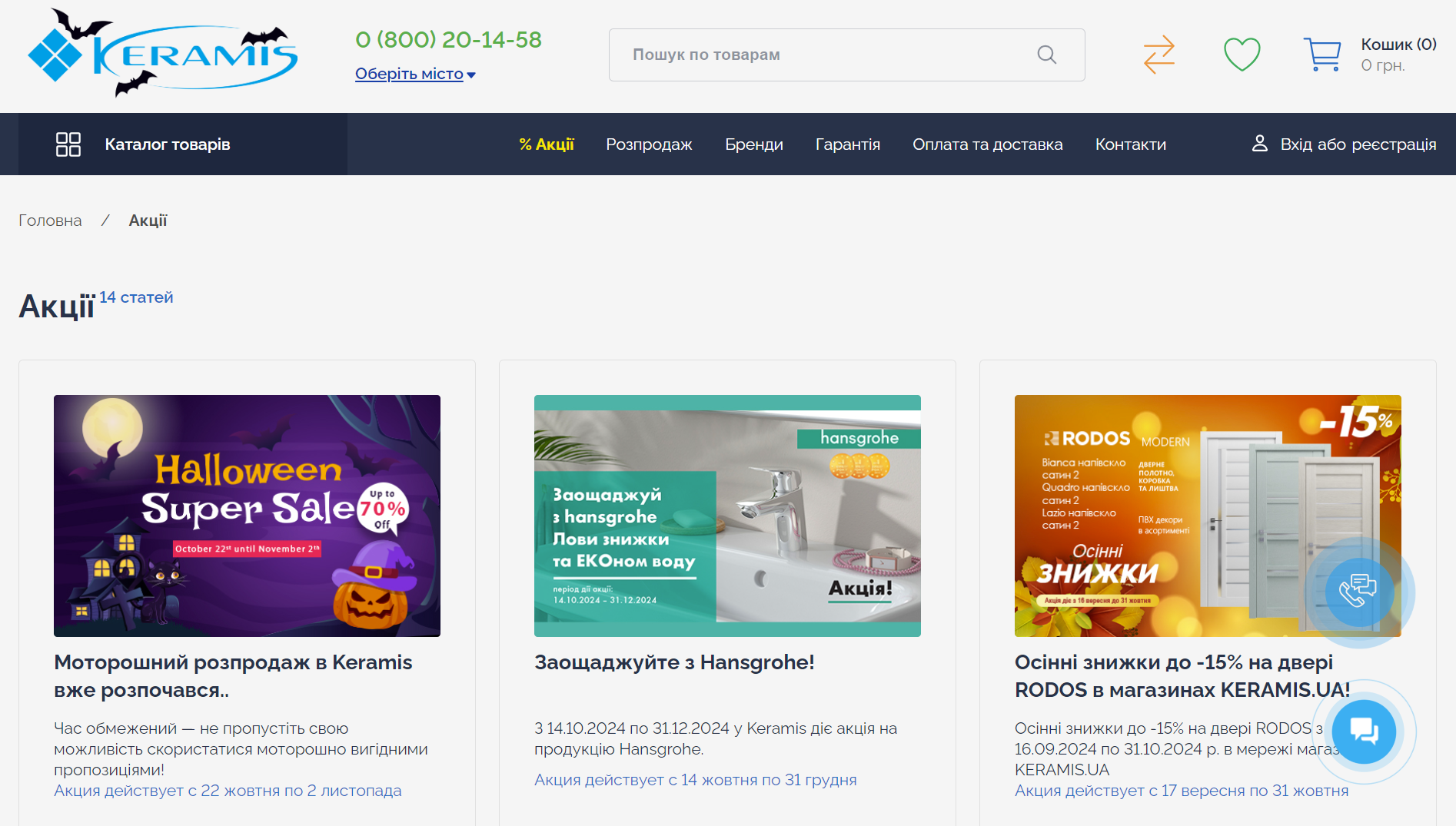Go to % Акції menu item
Viewport: 1456px width, 826px height.
(x=546, y=144)
